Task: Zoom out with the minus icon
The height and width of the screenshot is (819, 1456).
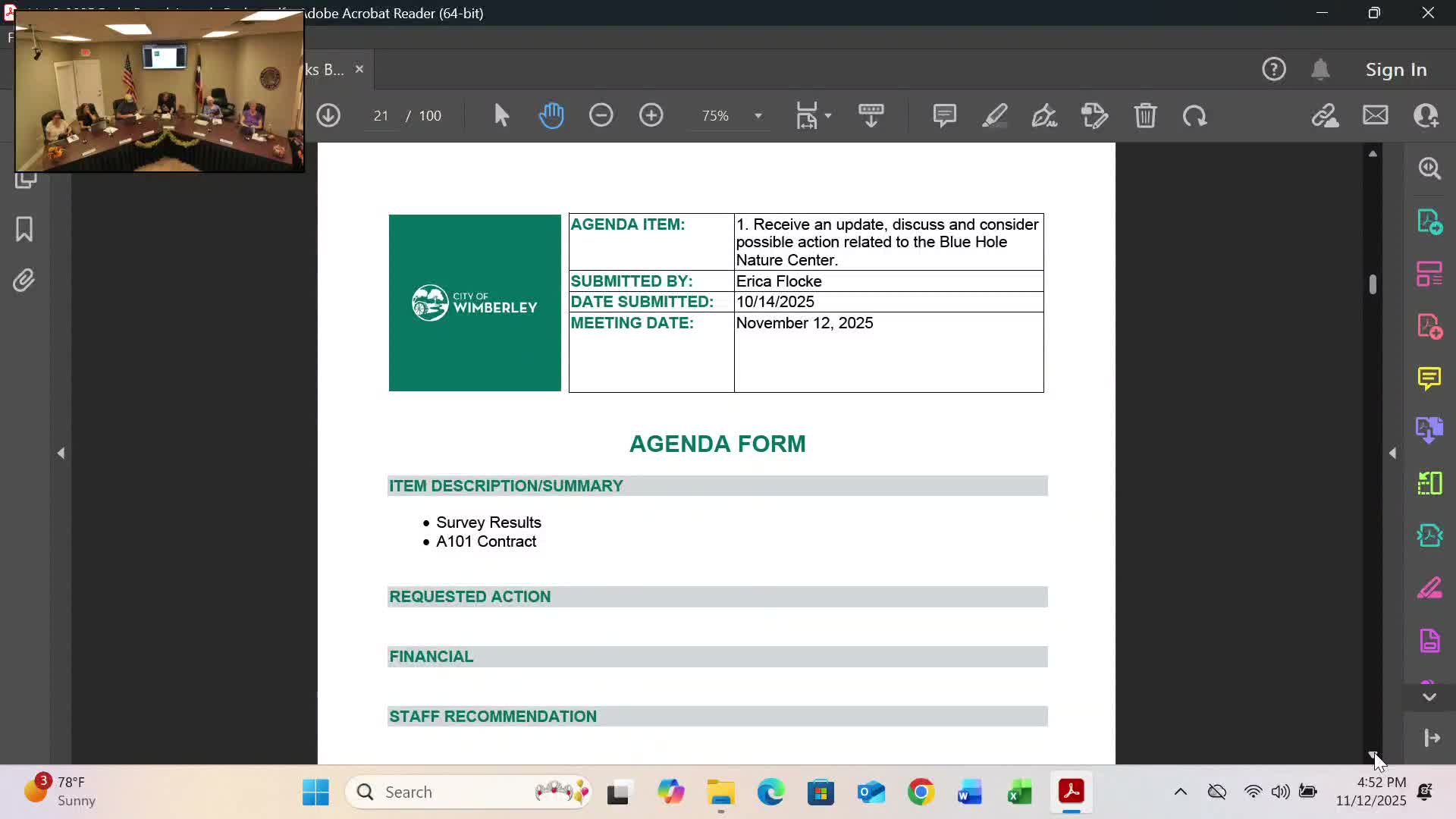Action: (x=601, y=115)
